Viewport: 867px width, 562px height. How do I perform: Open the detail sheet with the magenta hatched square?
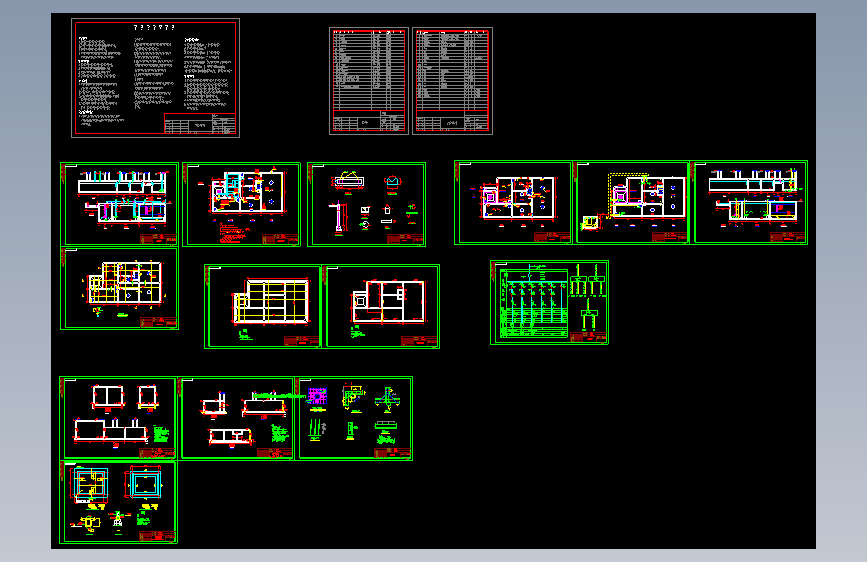pos(354,418)
